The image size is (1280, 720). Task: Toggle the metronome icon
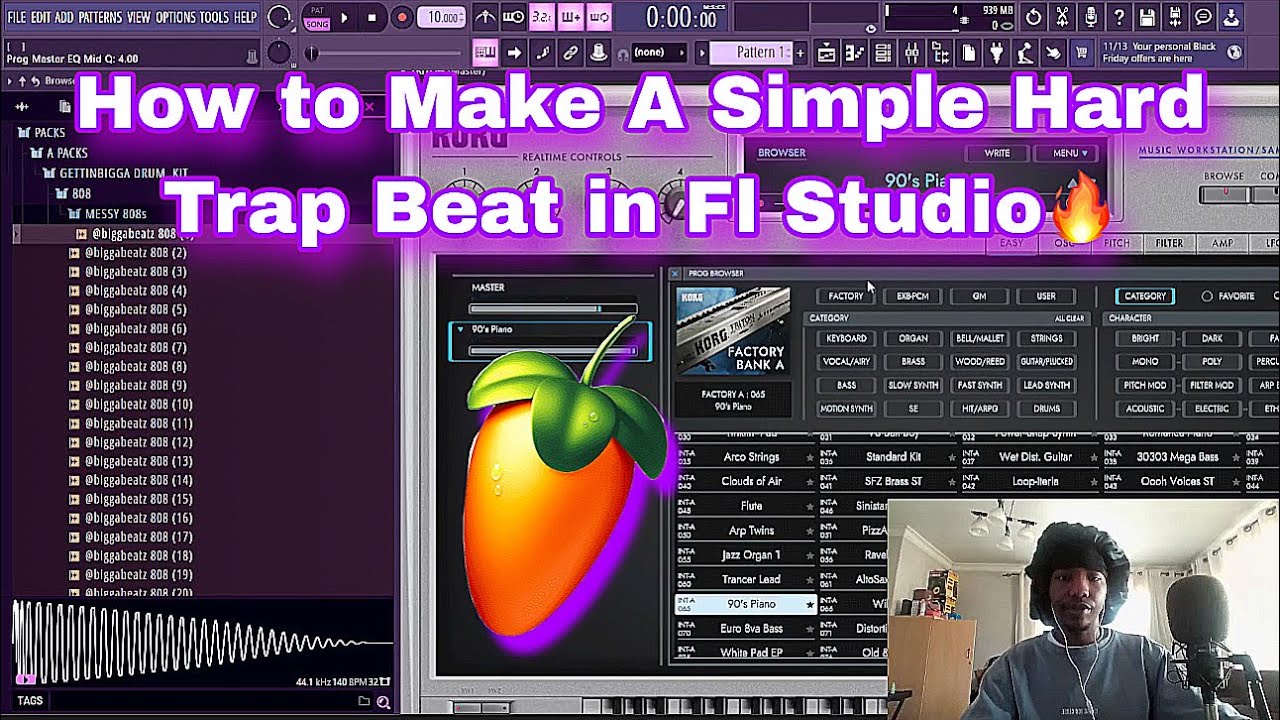486,17
